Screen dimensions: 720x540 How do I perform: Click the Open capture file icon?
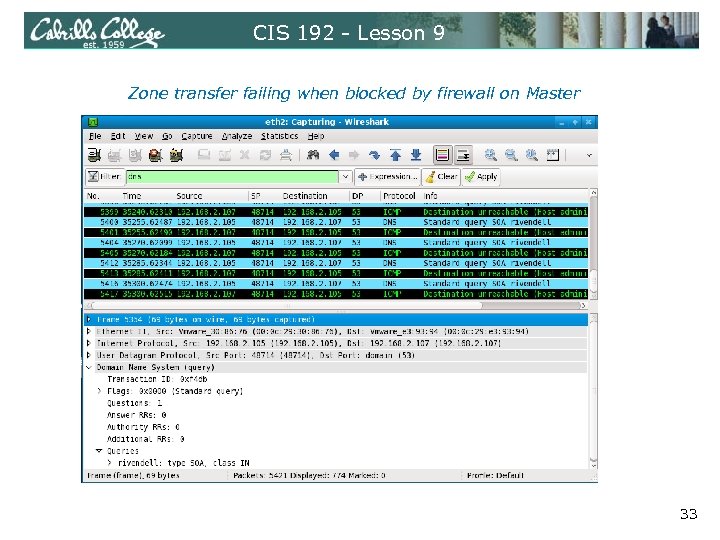pyautogui.click(x=204, y=155)
